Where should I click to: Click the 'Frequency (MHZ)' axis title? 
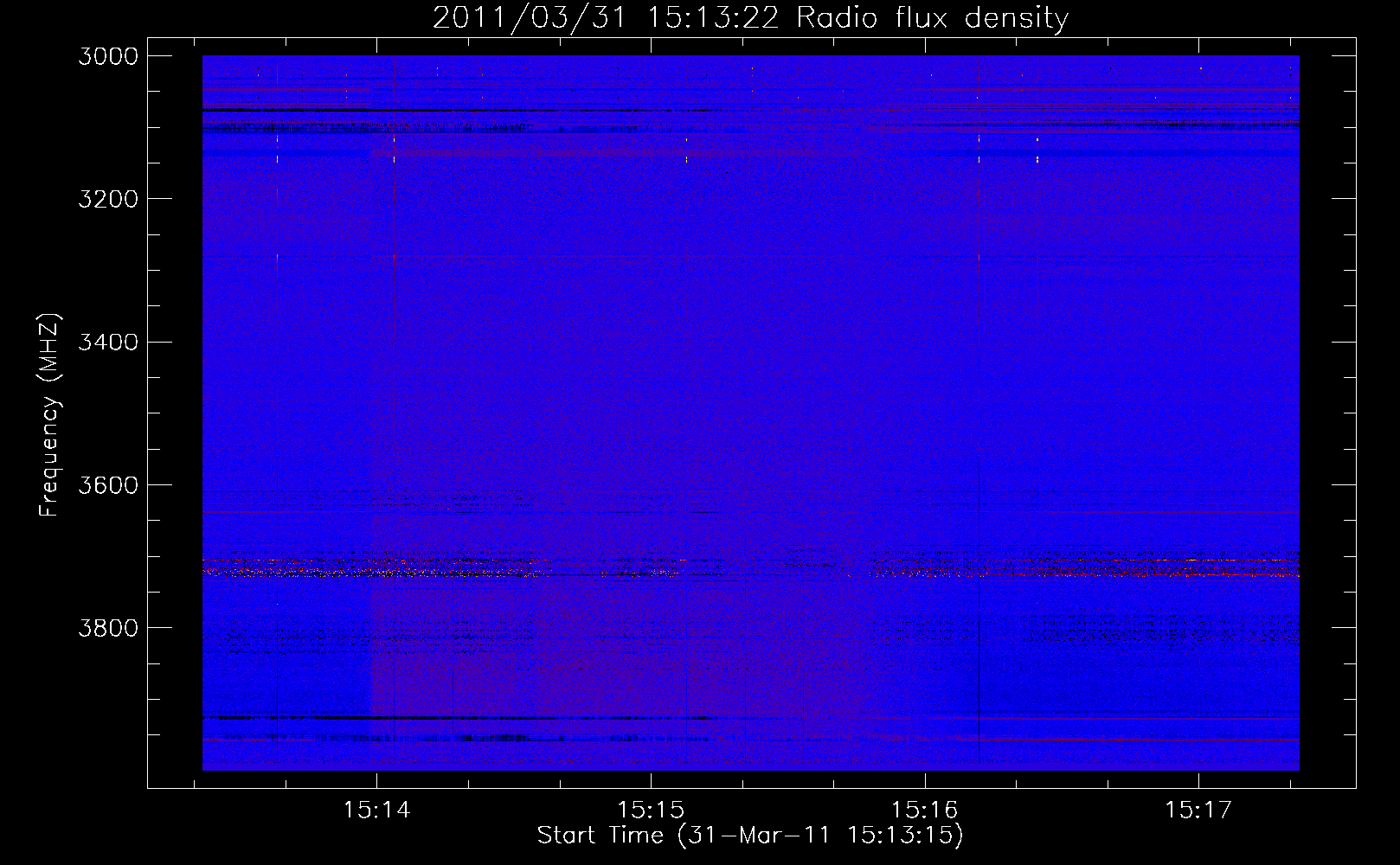tap(50, 415)
